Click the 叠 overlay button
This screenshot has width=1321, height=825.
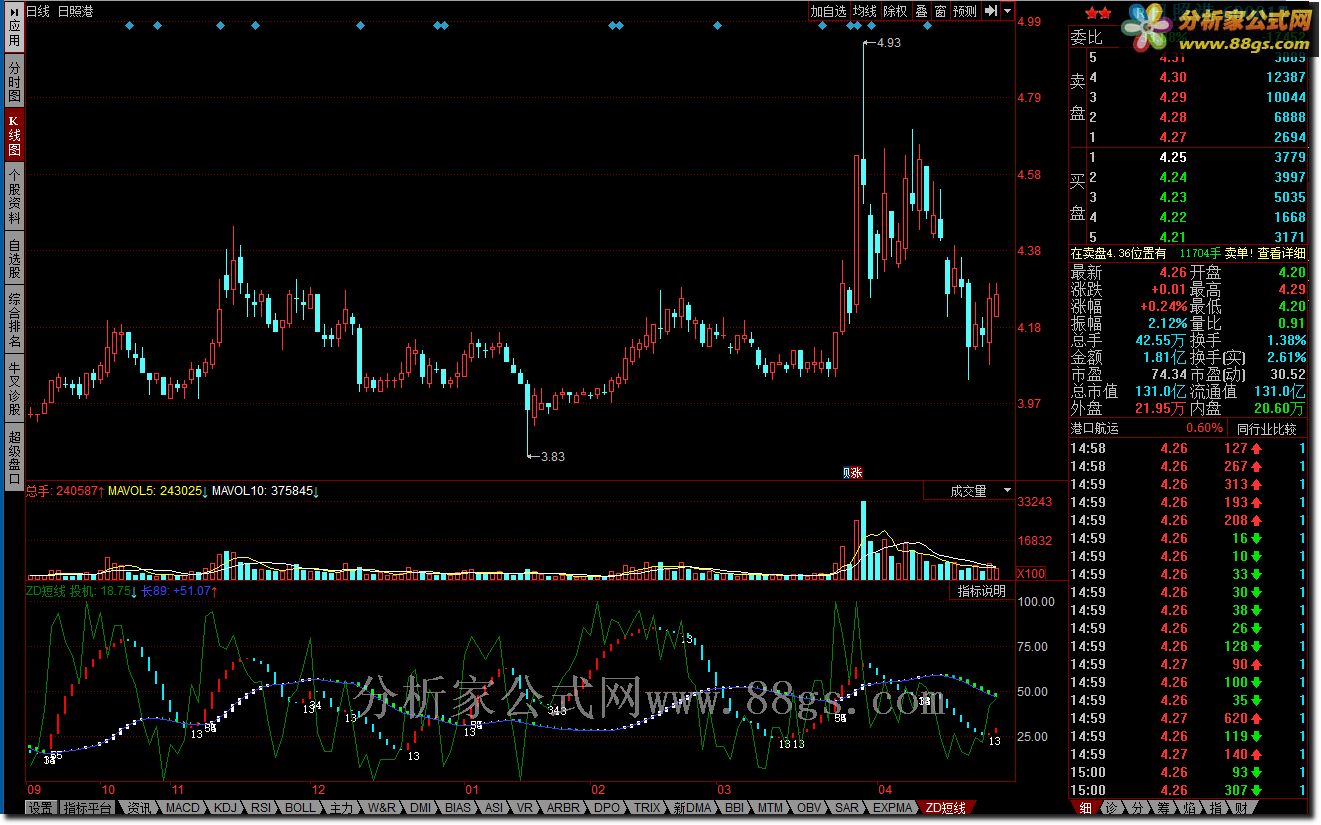[x=921, y=11]
